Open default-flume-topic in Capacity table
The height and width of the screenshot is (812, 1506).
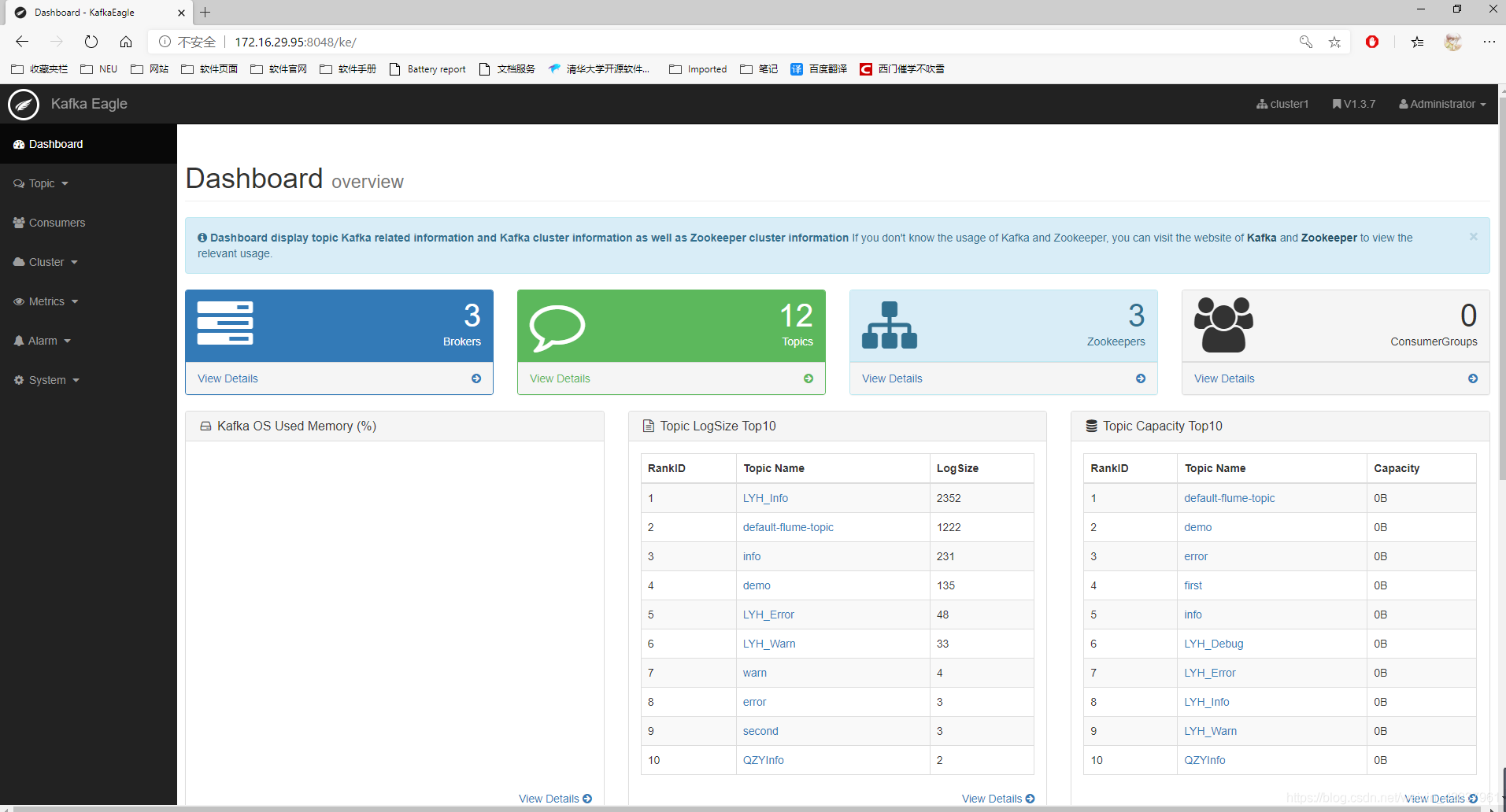coord(1230,498)
